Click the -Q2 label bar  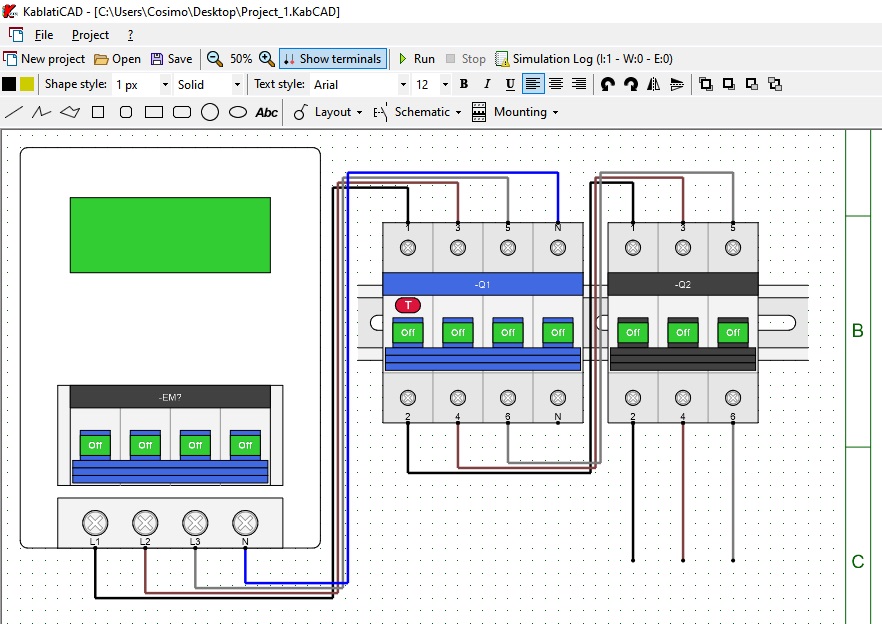pos(683,284)
